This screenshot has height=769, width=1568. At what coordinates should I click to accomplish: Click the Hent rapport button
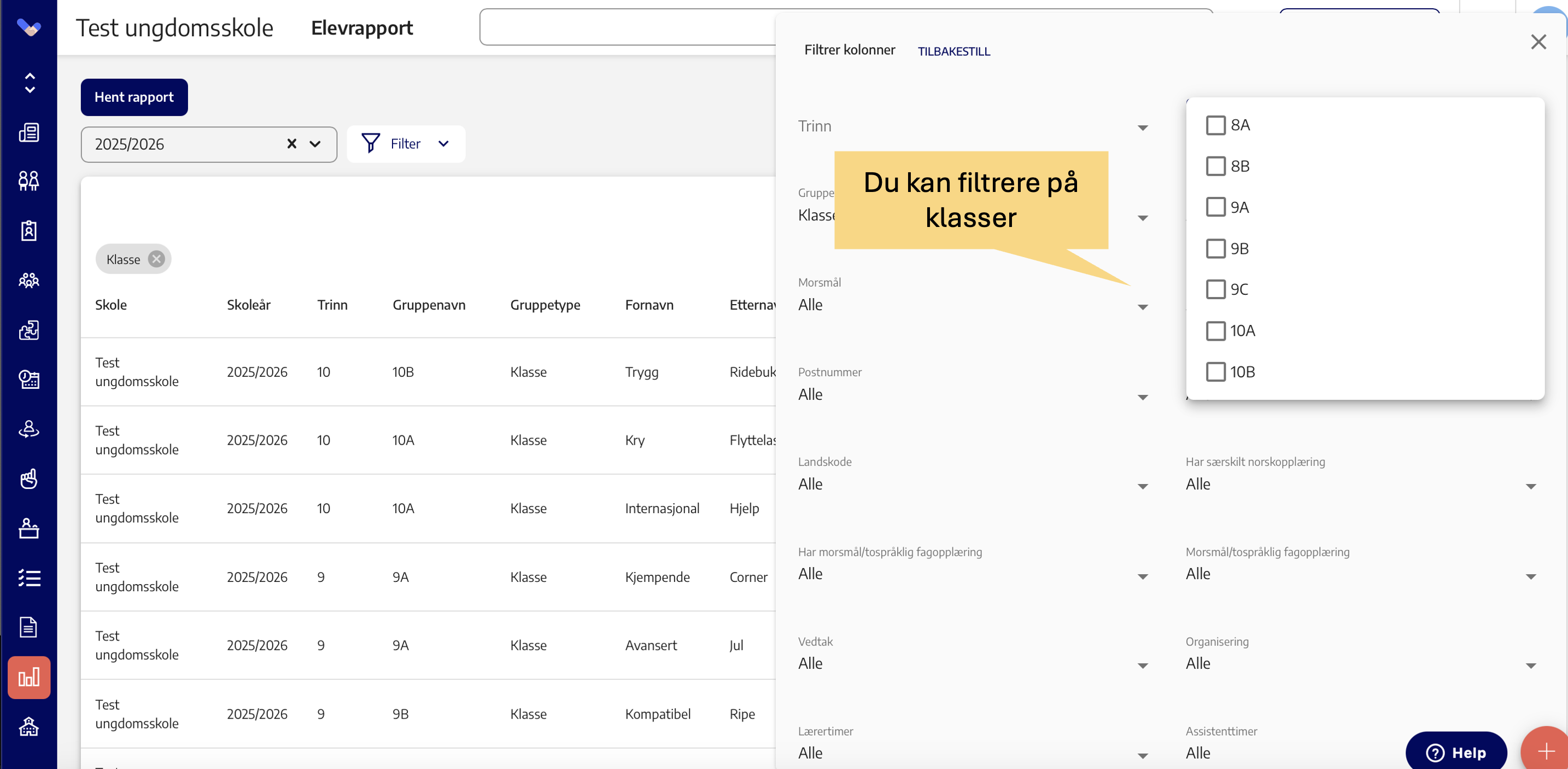(134, 97)
